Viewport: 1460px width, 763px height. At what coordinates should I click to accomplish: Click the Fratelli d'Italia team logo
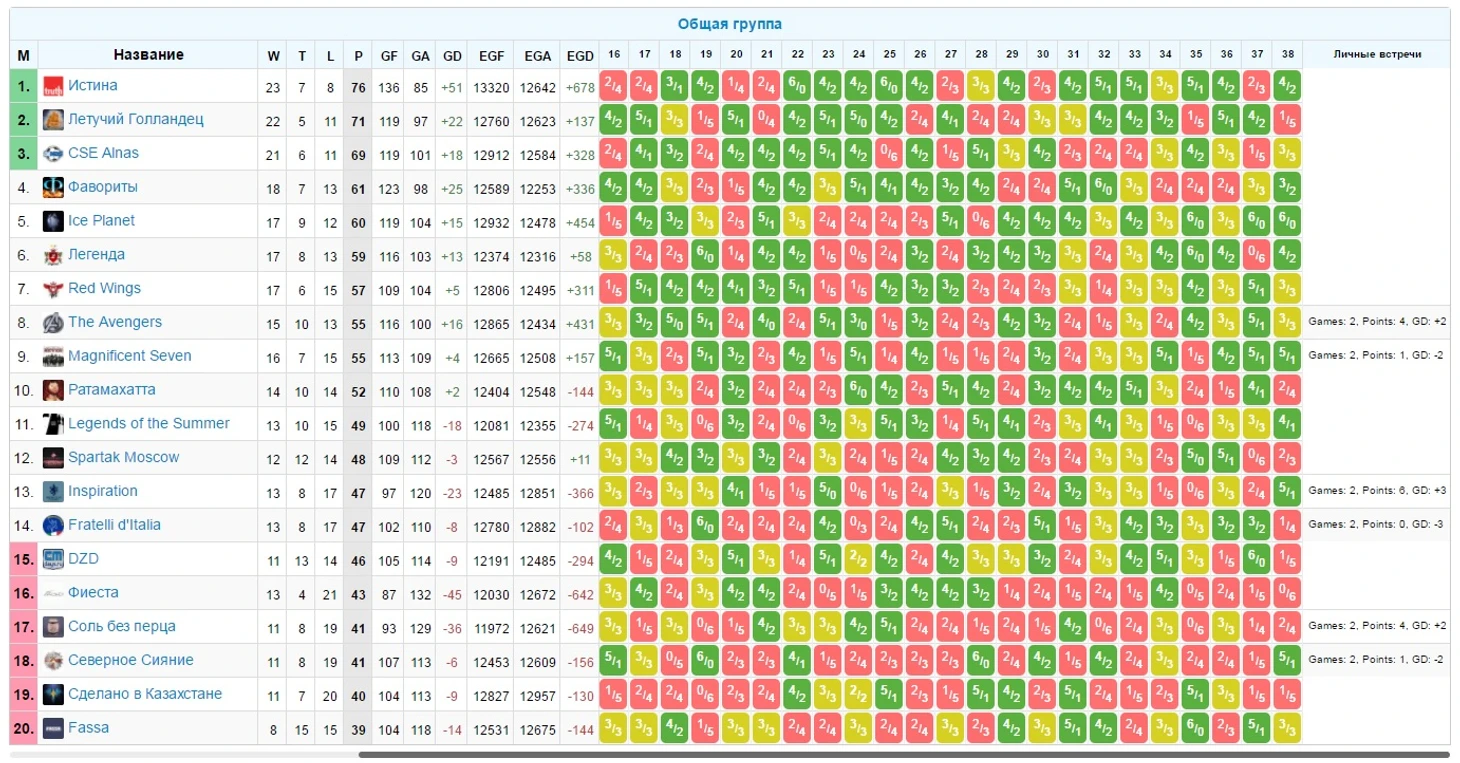coord(53,525)
